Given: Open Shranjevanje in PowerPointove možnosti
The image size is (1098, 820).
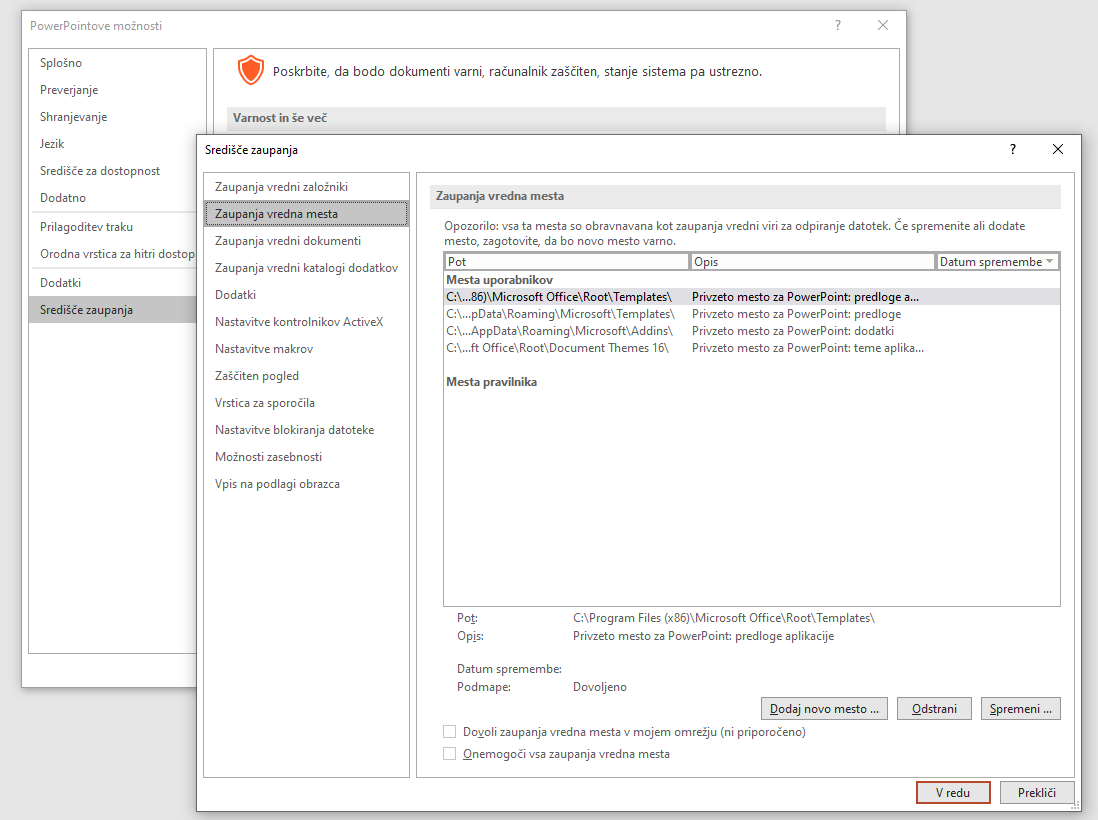Looking at the screenshot, I should click(x=117, y=117).
